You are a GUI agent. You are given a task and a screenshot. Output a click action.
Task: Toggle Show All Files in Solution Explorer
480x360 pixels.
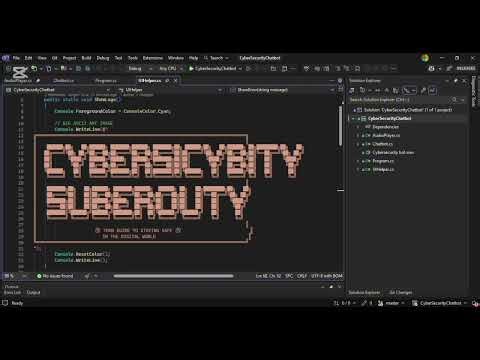[396, 90]
